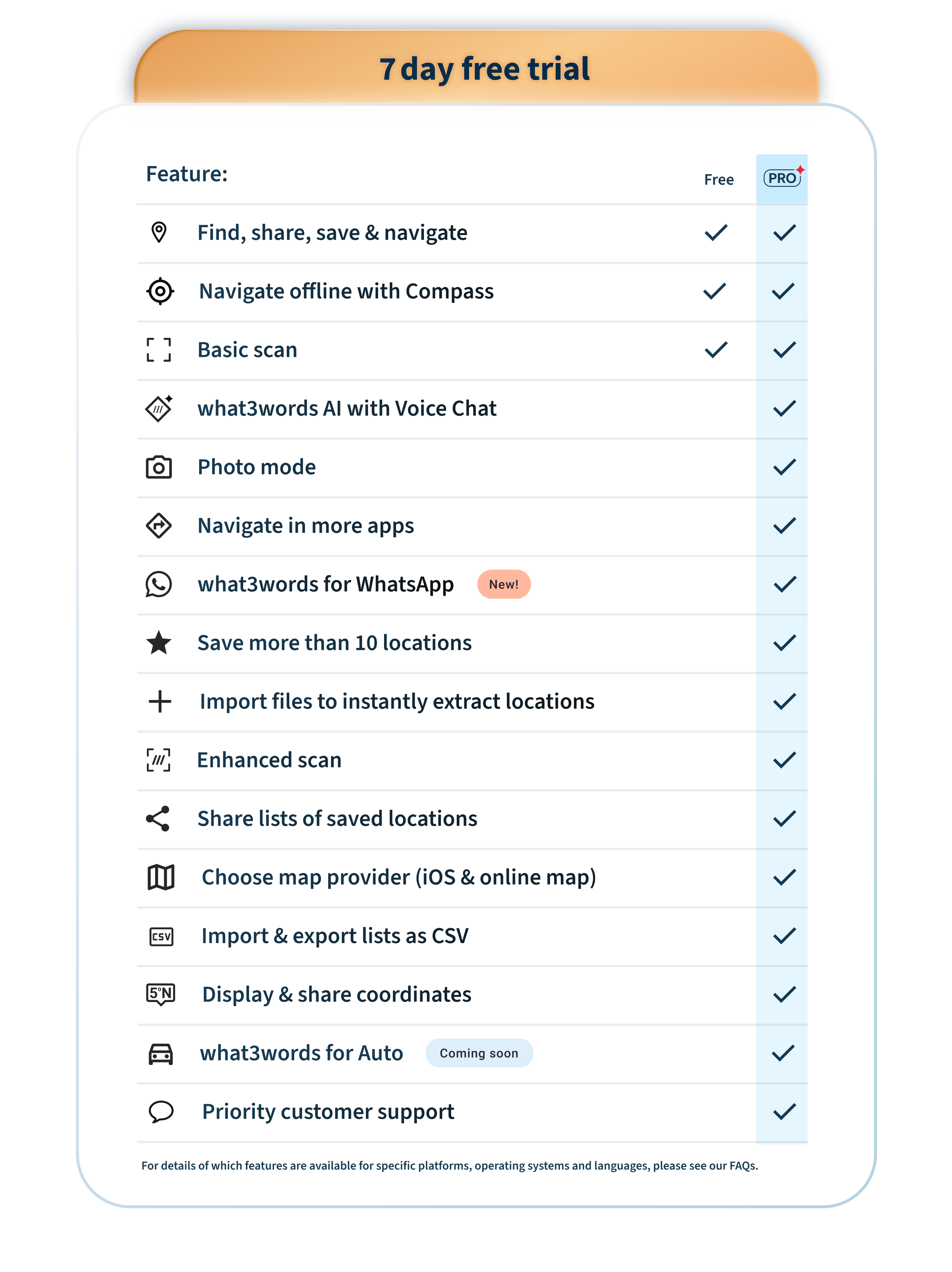952x1272 pixels.
Task: Select the PRO column header badge
Action: click(782, 178)
